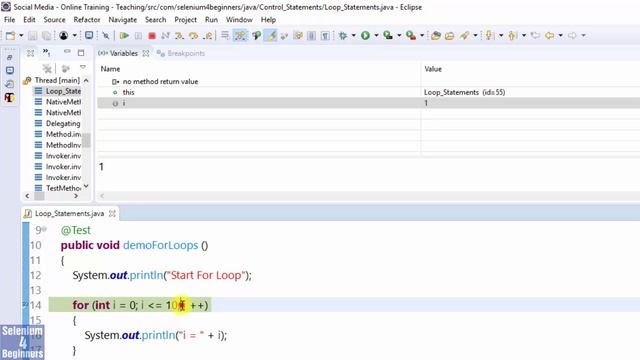Screen dimensions: 640x360
Task: Select the variable 'i' row
Action: coord(369,103)
